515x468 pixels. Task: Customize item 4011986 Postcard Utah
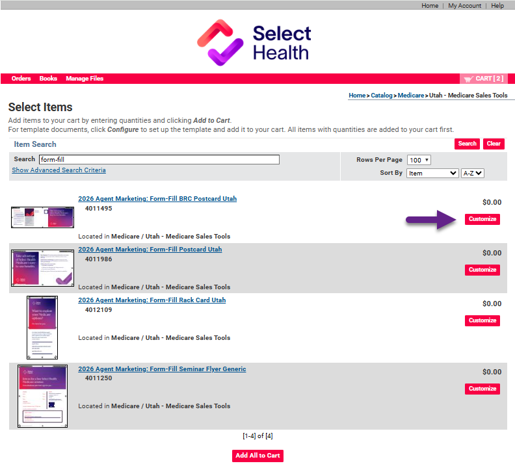click(x=482, y=270)
